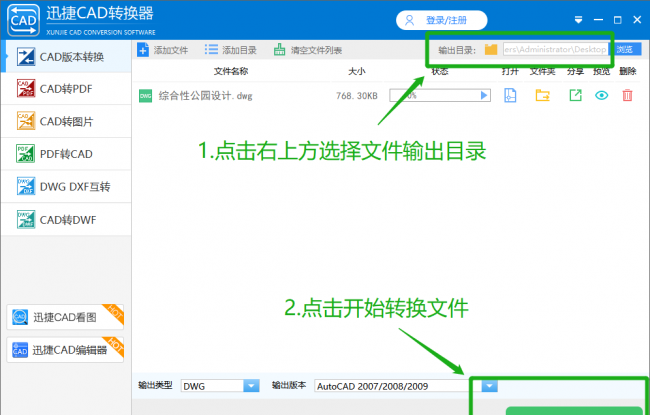Click the 登录/注册 login button
650x415 pixels.
pyautogui.click(x=441, y=20)
